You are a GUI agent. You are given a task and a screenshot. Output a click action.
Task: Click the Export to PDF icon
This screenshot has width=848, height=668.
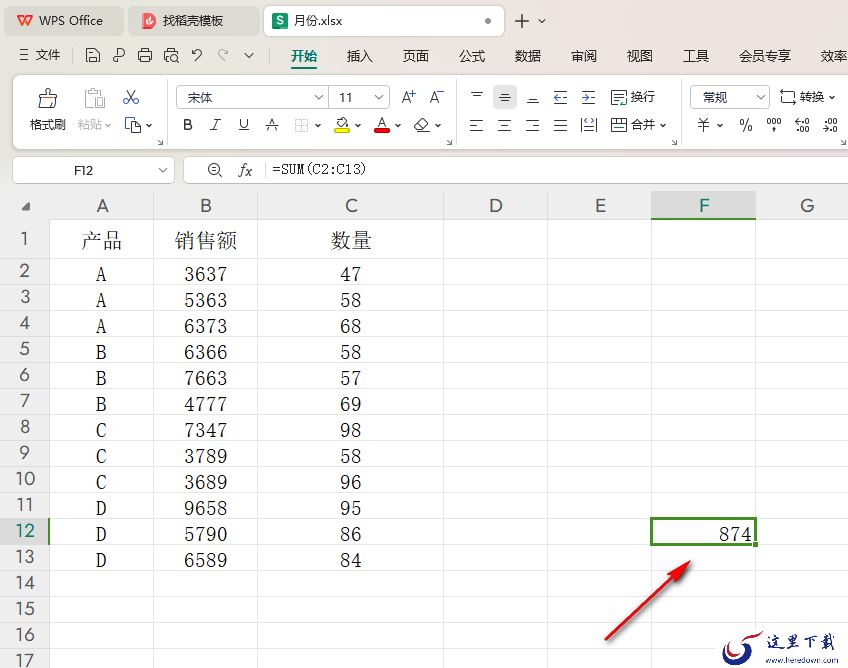pyautogui.click(x=118, y=55)
